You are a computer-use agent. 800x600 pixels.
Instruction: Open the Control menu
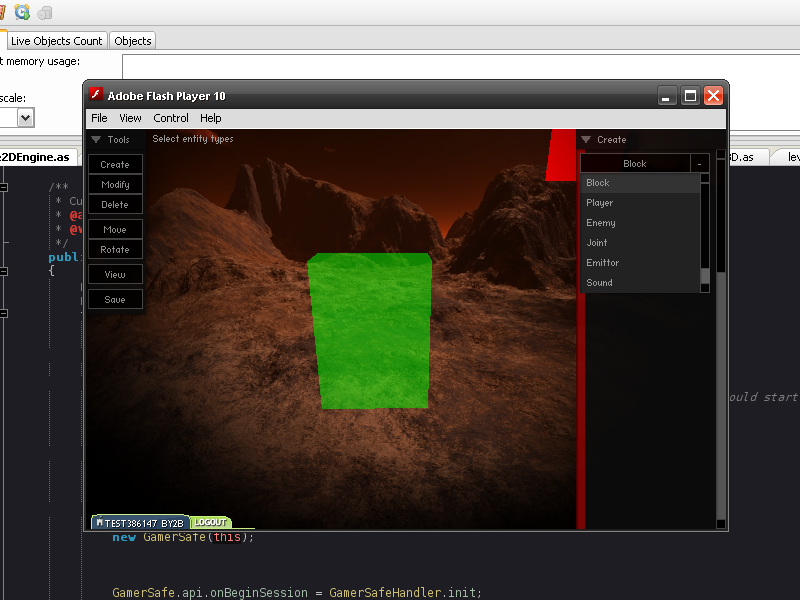click(x=171, y=117)
